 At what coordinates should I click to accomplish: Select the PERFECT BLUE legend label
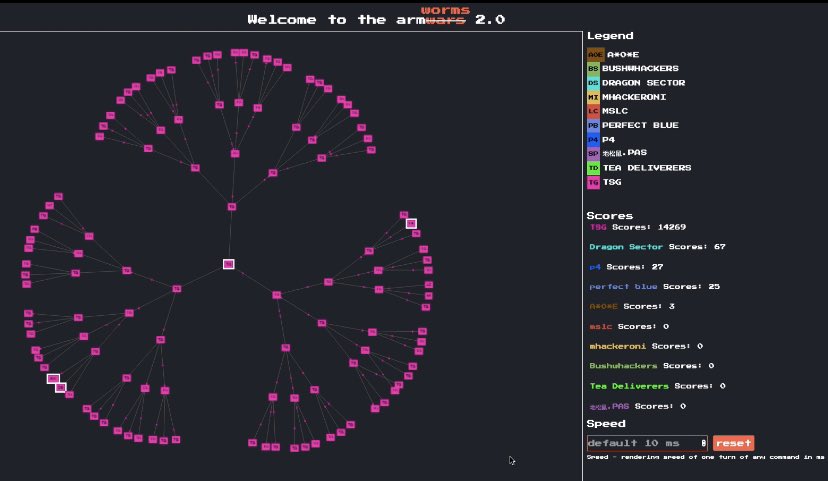(x=640, y=125)
